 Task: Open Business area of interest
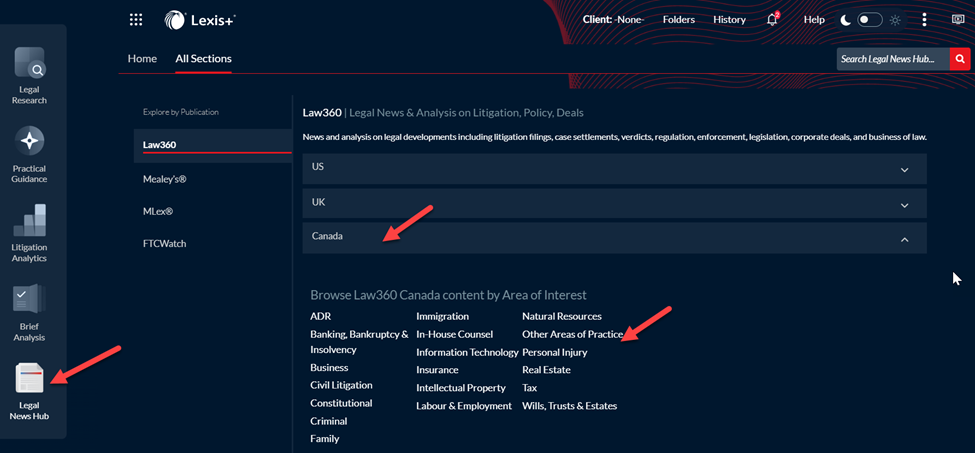330,367
